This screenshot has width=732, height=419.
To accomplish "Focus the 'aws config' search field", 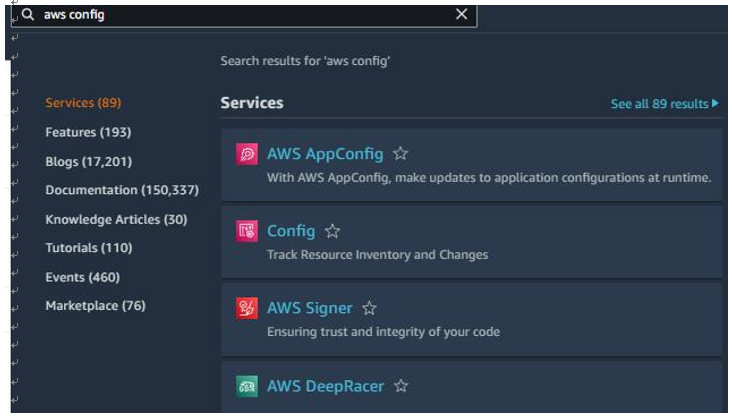I will pyautogui.click(x=244, y=15).
